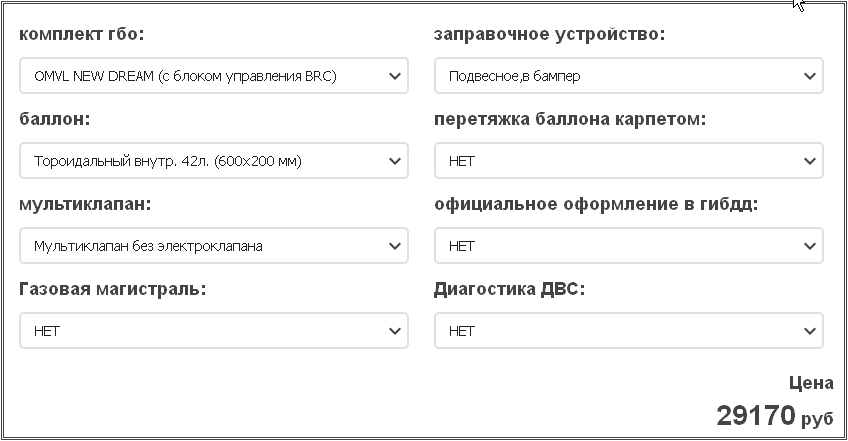848x441 pixels.
Task: Click the chevron arrow of перетяжка баллона карпетом select
Action: pyautogui.click(x=810, y=161)
